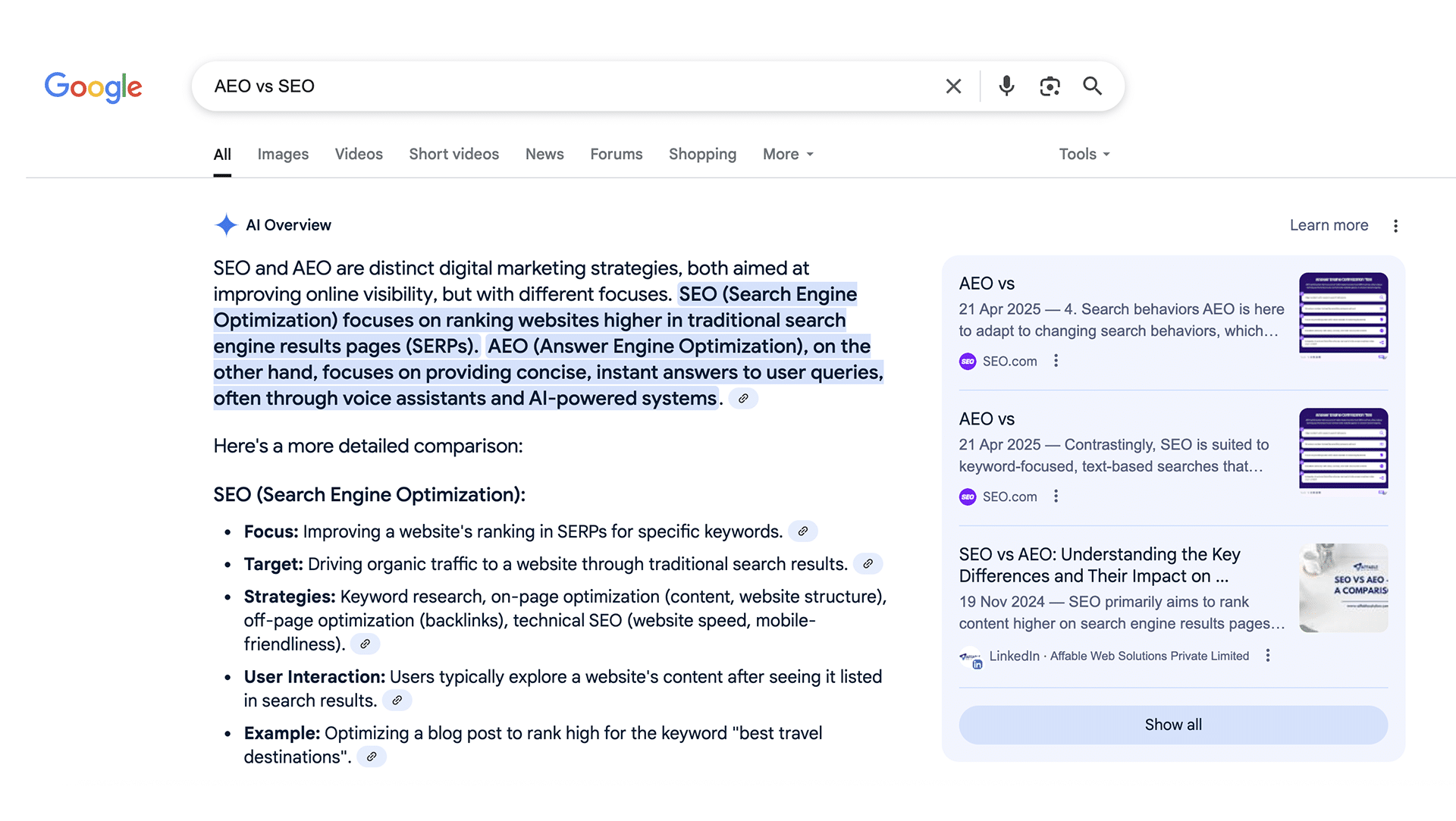
Task: Open 'SEO vs AEO: Understanding the Key Differences' result
Action: 1100,566
